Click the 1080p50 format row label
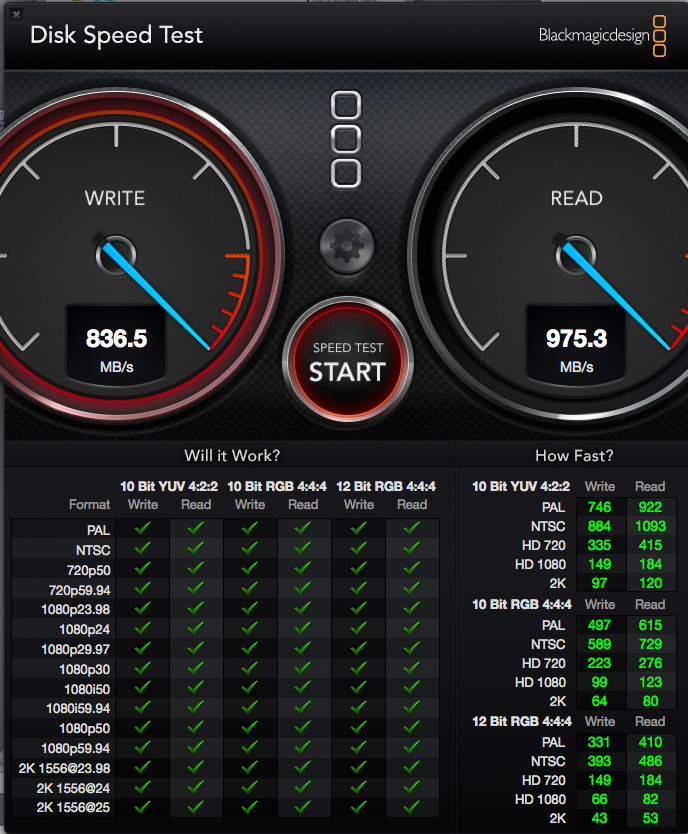 (x=85, y=729)
